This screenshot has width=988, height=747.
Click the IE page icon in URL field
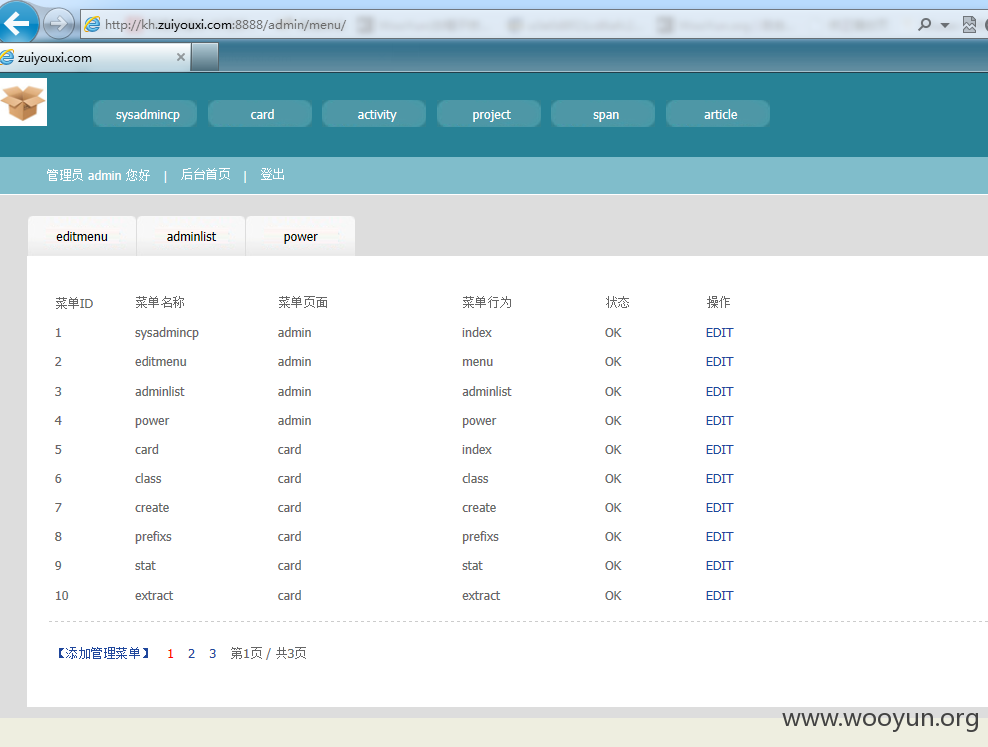click(x=93, y=24)
